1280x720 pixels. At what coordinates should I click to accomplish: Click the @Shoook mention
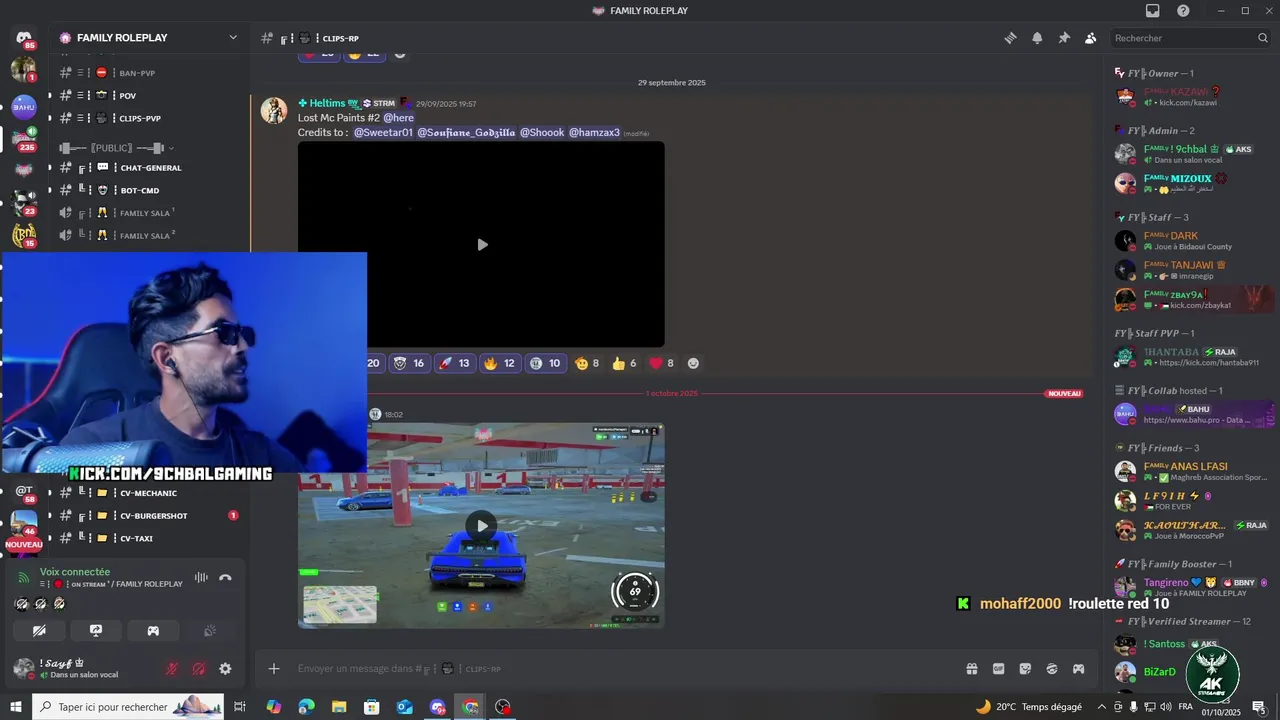pyautogui.click(x=542, y=132)
